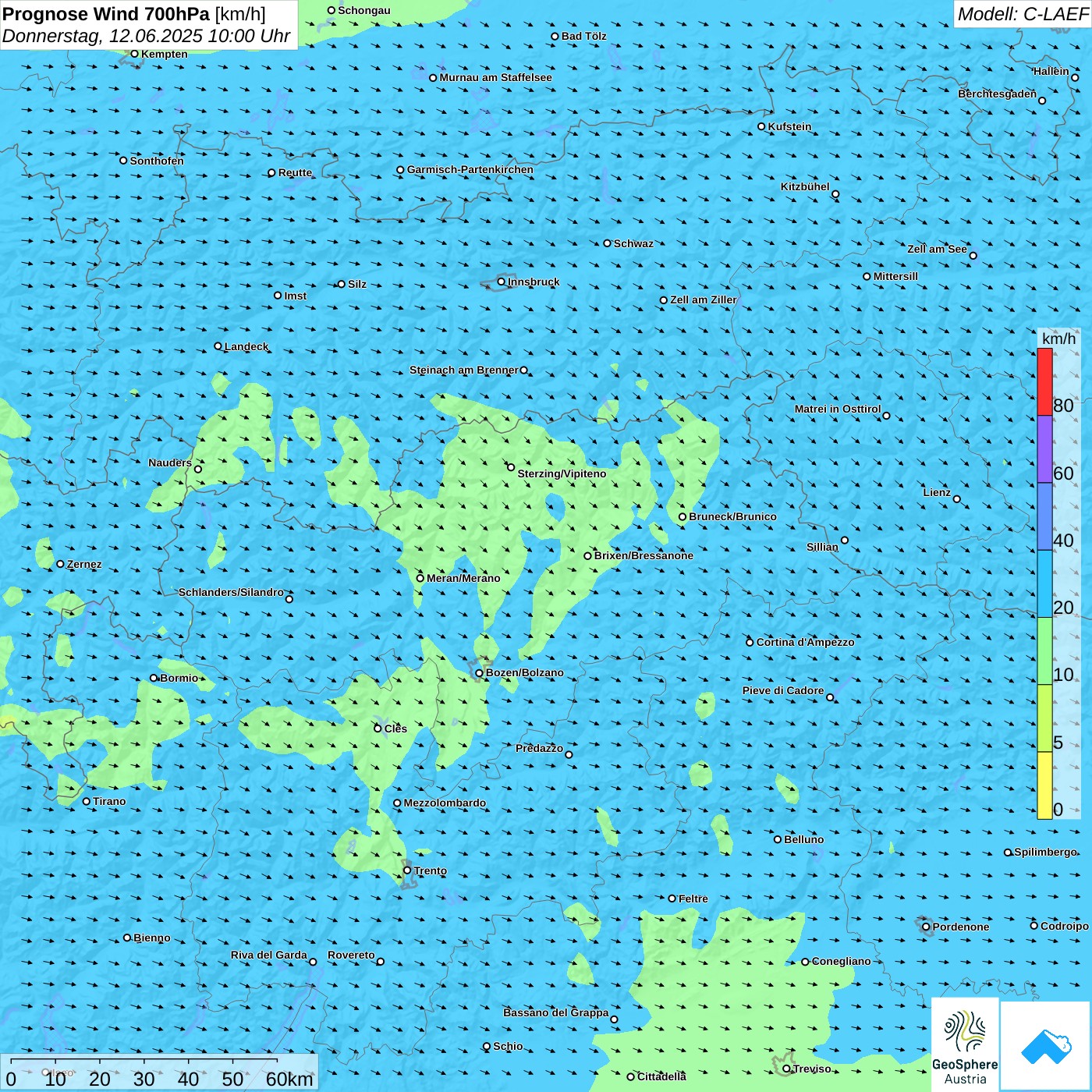1092x1092 pixels.
Task: Click the Kempten label
Action: point(164,54)
